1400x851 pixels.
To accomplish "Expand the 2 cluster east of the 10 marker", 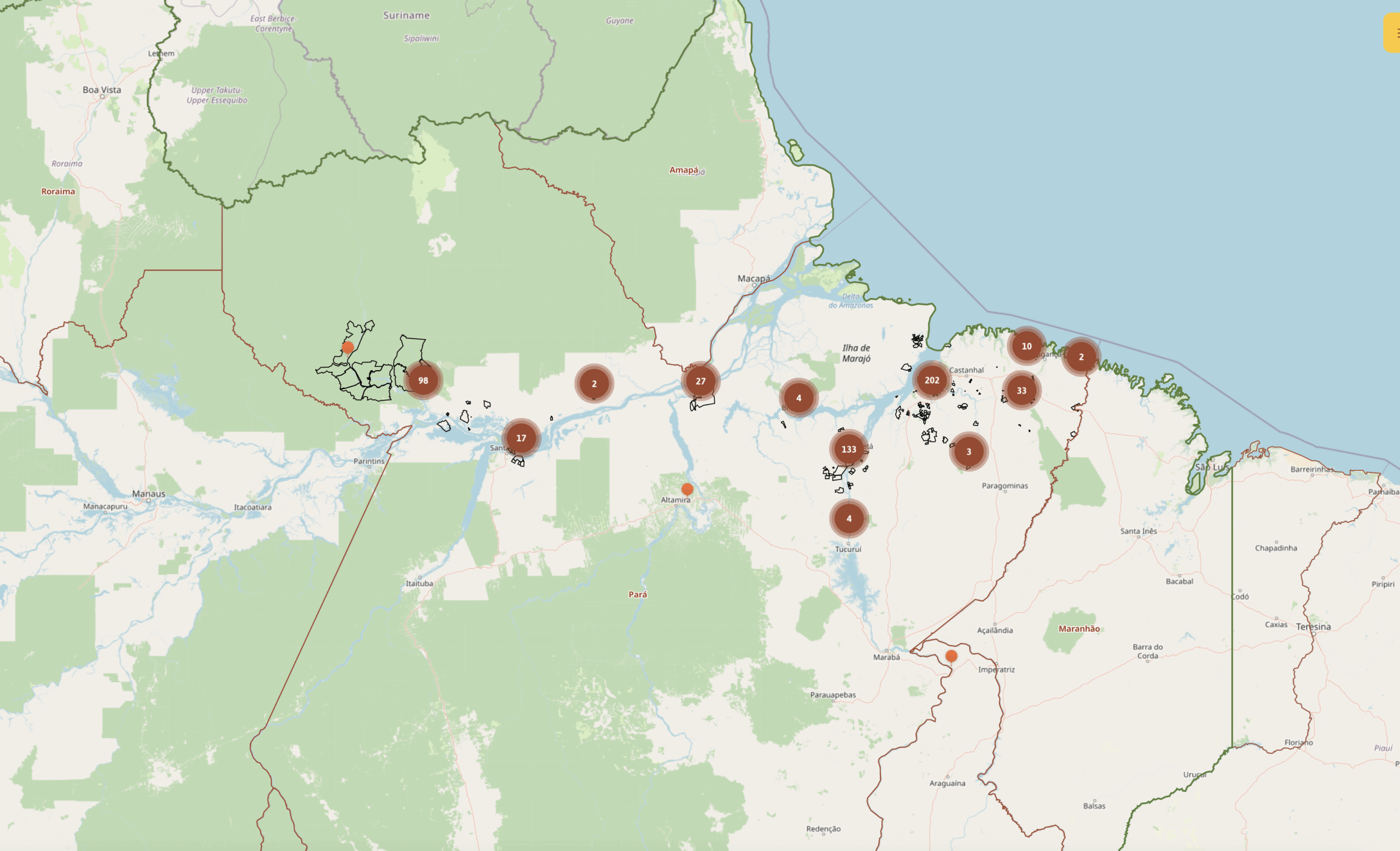I will pyautogui.click(x=1081, y=357).
